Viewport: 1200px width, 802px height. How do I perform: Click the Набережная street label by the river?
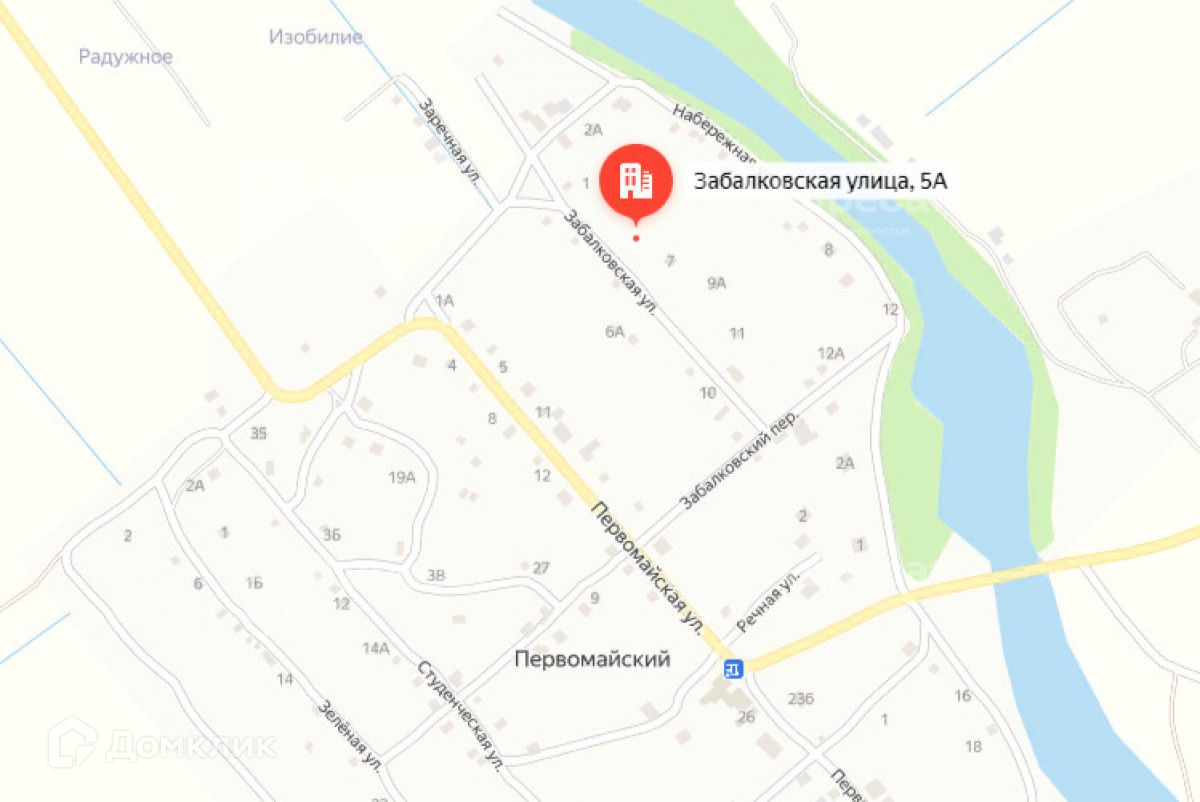(x=712, y=133)
